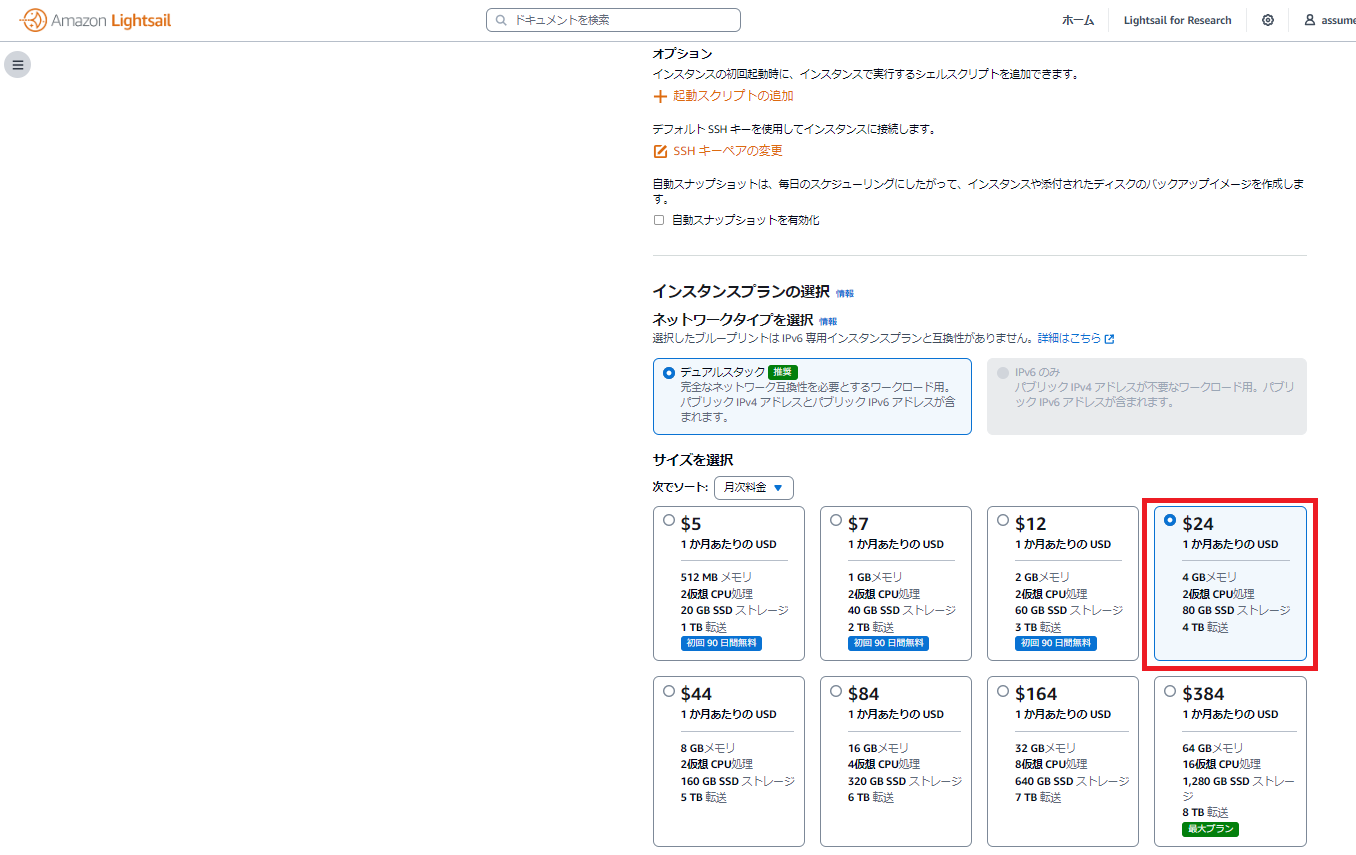Go to ホーム in top navigation
The image size is (1356, 855).
[1078, 20]
